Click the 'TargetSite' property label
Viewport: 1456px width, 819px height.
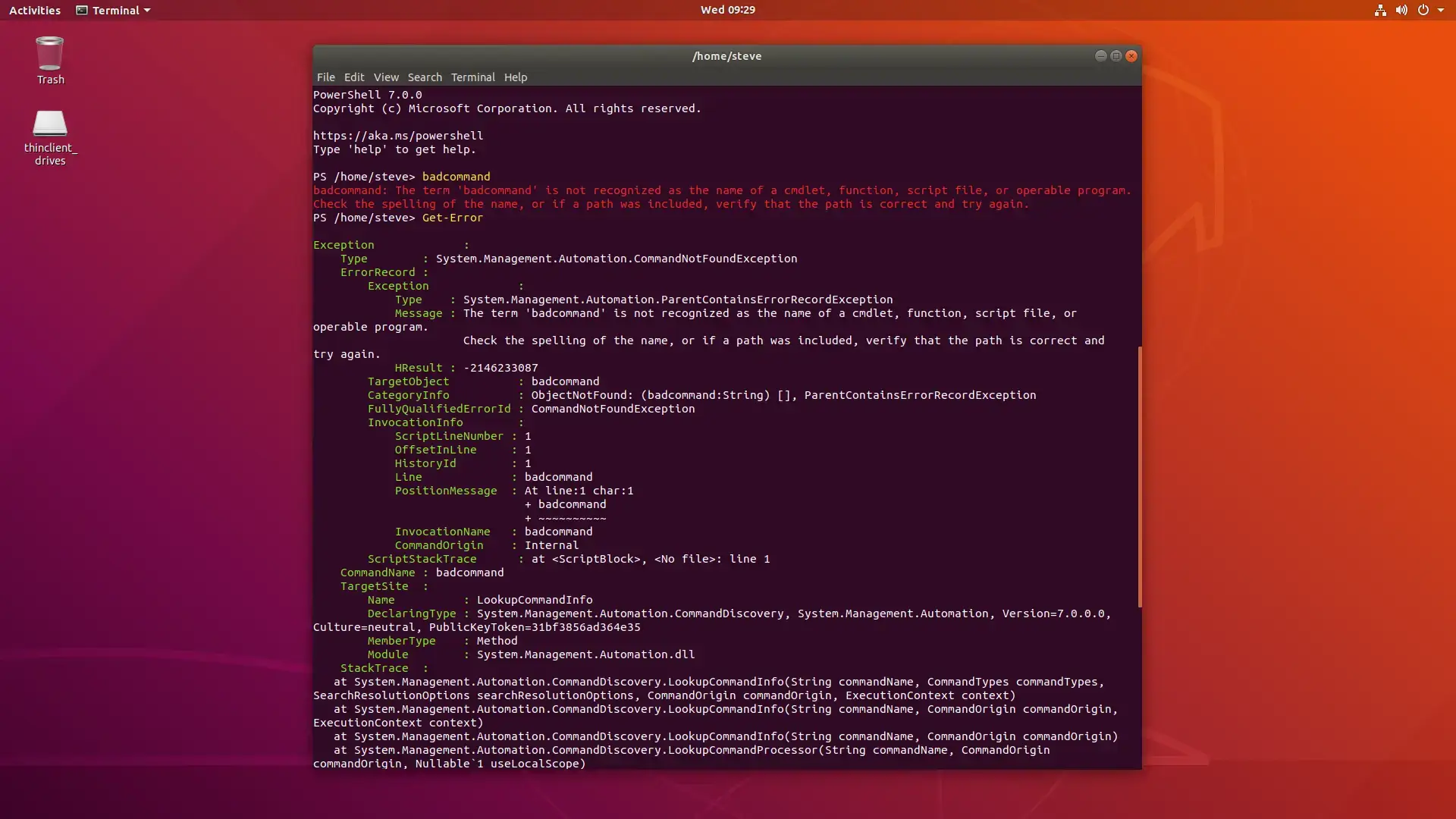point(375,586)
